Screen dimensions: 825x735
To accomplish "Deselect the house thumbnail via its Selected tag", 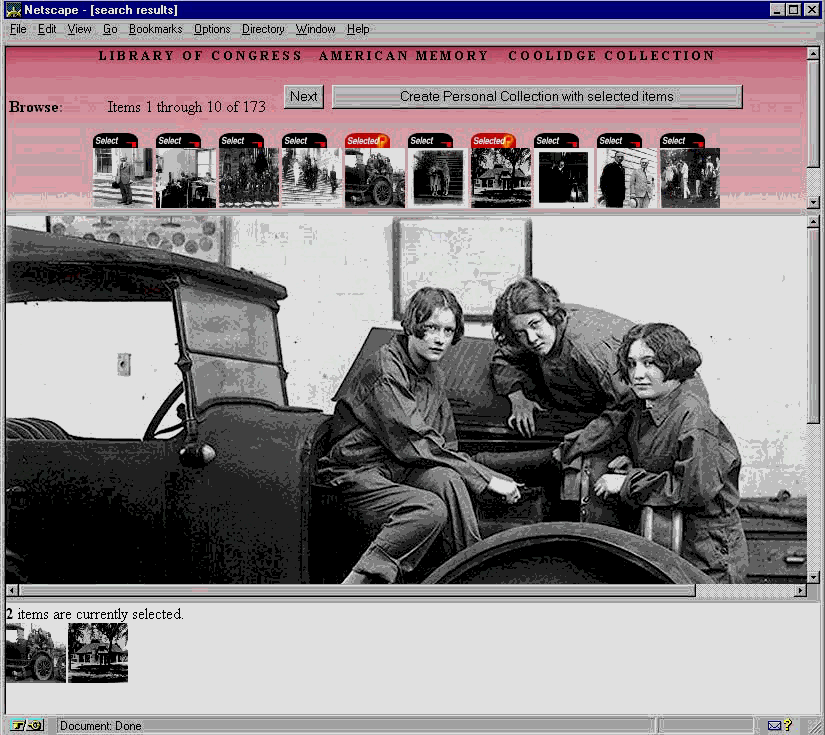I will click(493, 141).
